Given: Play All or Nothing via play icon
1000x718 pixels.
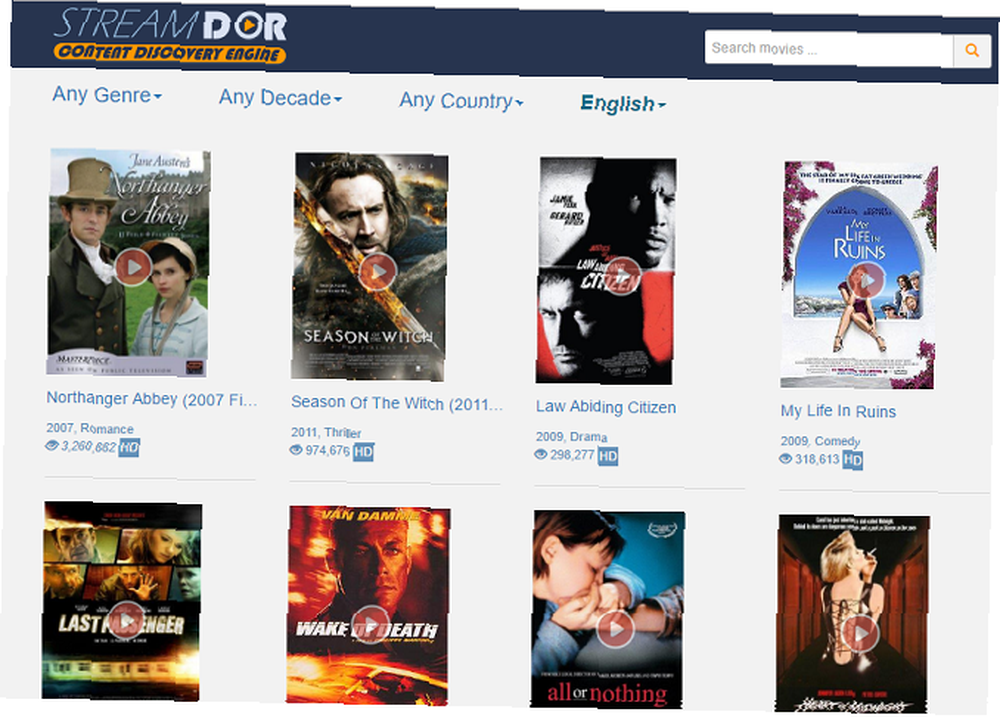Looking at the screenshot, I should click(x=615, y=629).
